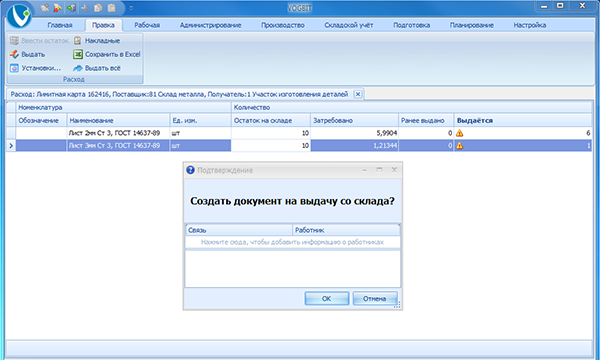
Task: Click the Работник column header in dialog
Action: click(346, 230)
